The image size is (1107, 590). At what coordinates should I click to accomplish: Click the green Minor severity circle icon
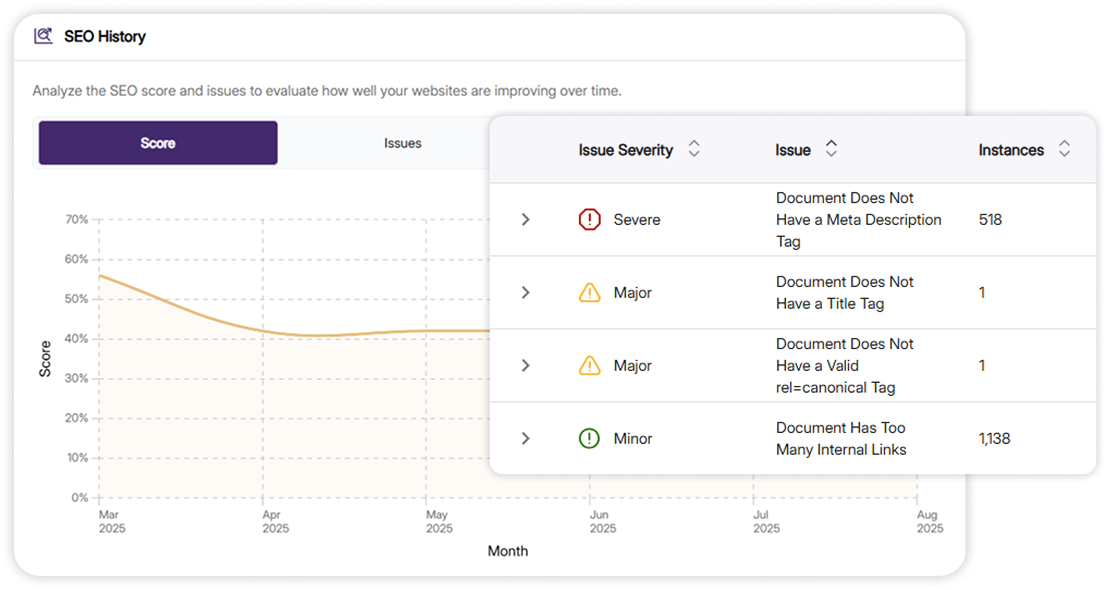click(590, 438)
